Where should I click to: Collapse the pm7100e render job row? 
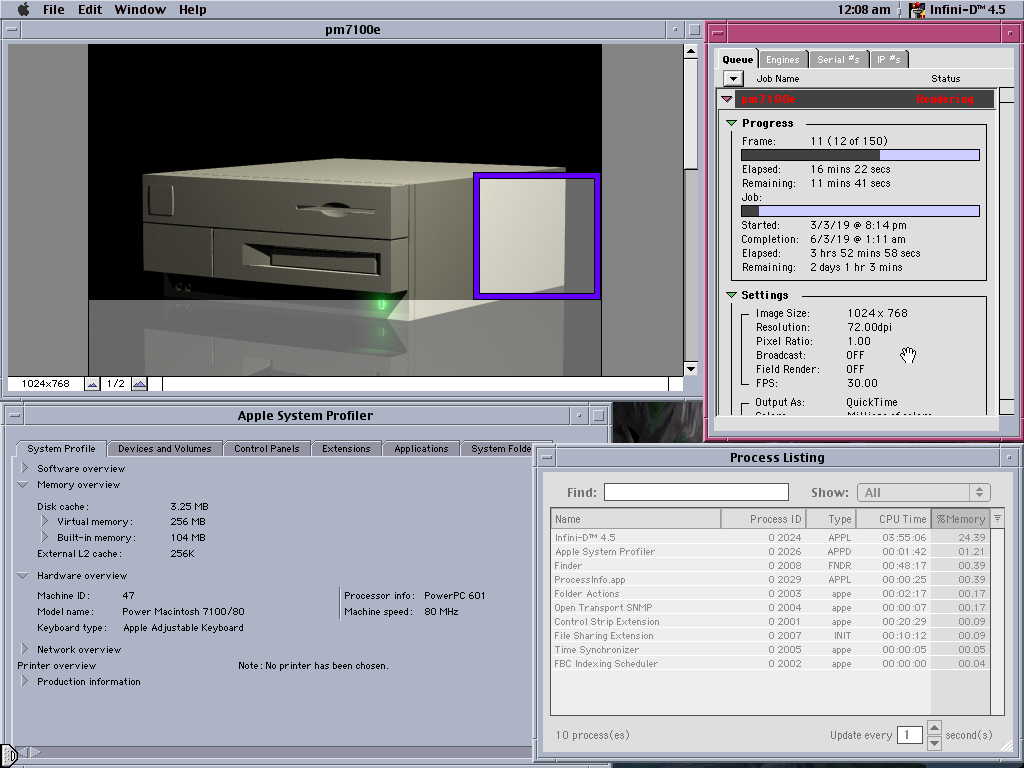(727, 100)
